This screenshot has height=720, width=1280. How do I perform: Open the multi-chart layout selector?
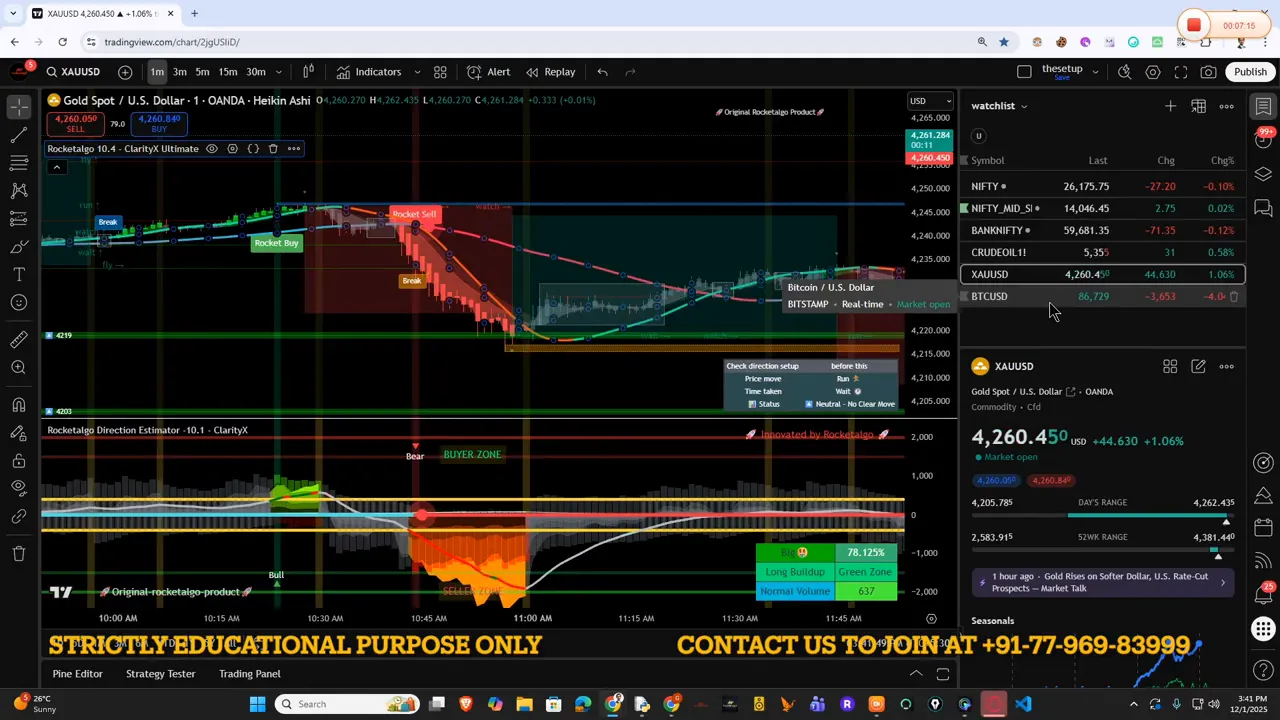click(440, 71)
